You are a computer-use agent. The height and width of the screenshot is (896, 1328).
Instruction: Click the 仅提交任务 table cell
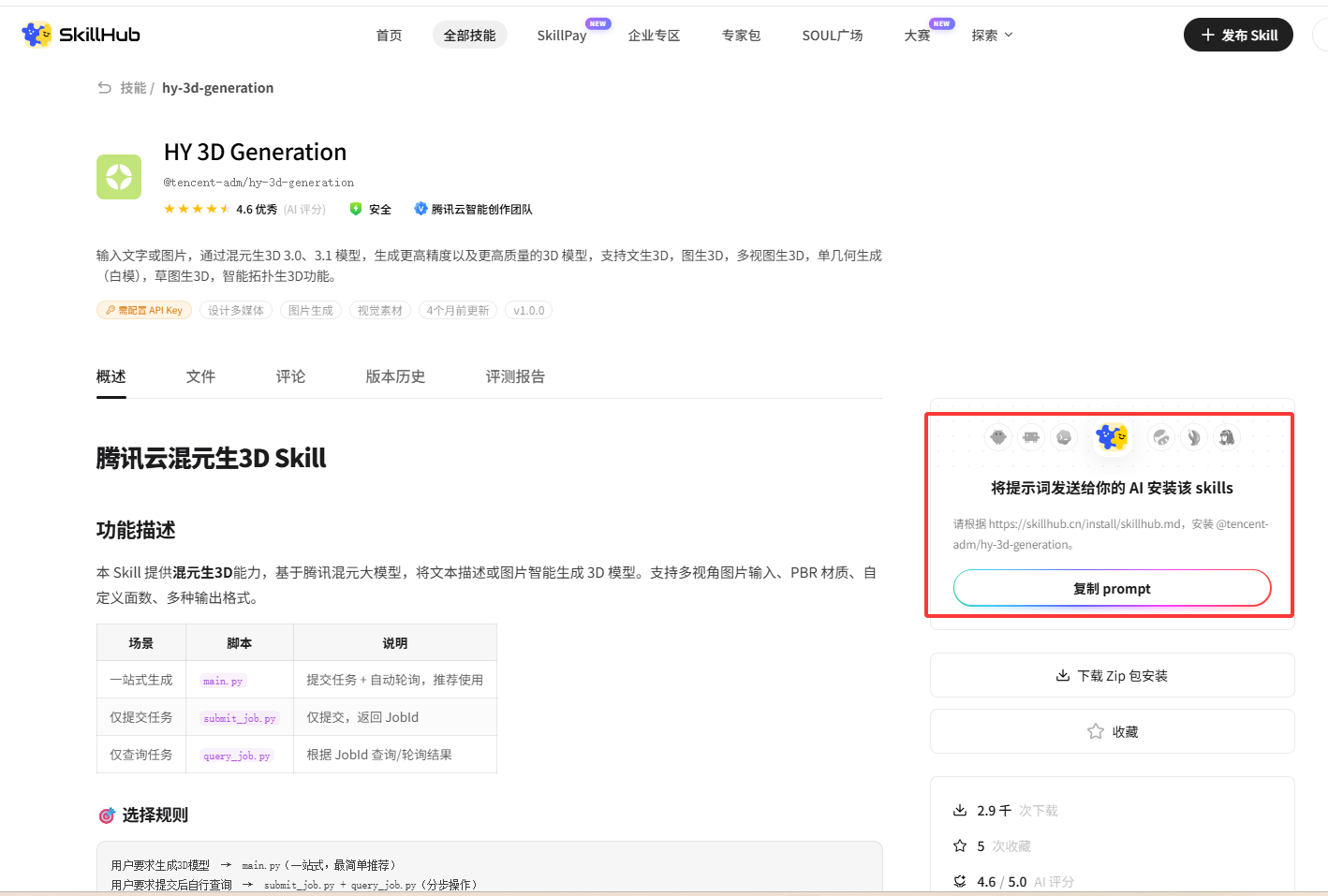(141, 717)
